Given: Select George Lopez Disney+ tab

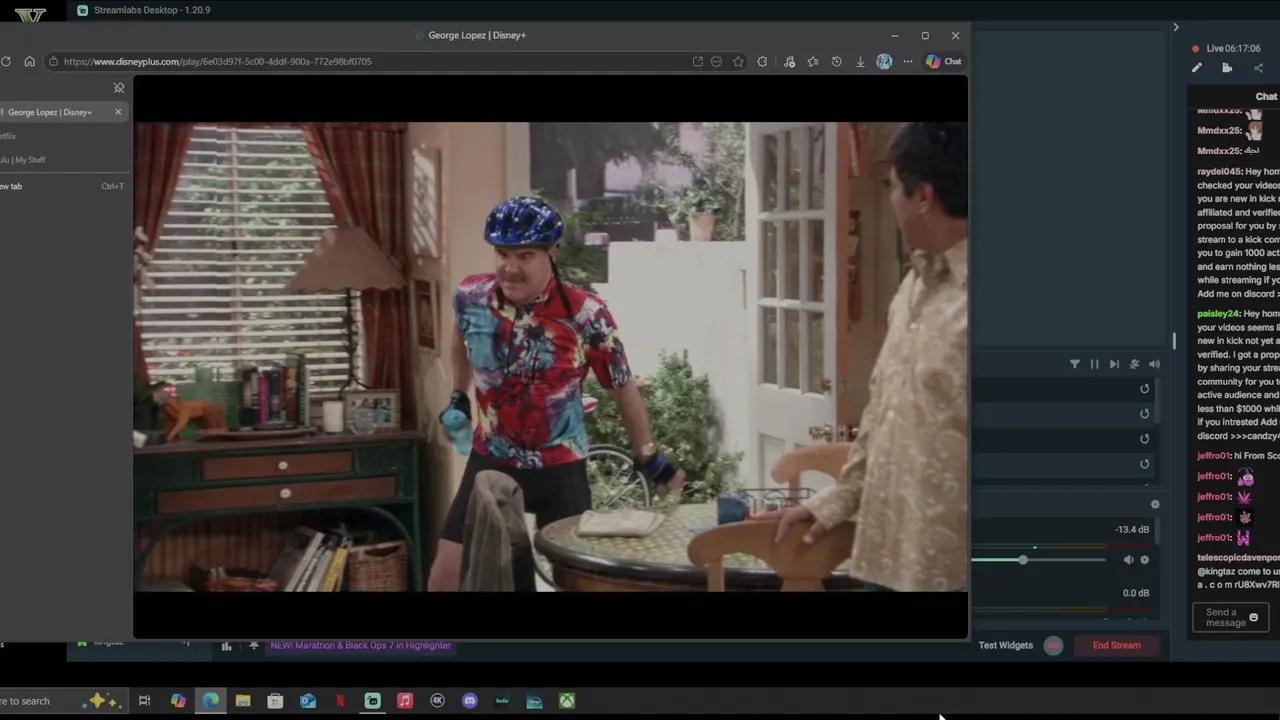Looking at the screenshot, I should click(x=62, y=112).
